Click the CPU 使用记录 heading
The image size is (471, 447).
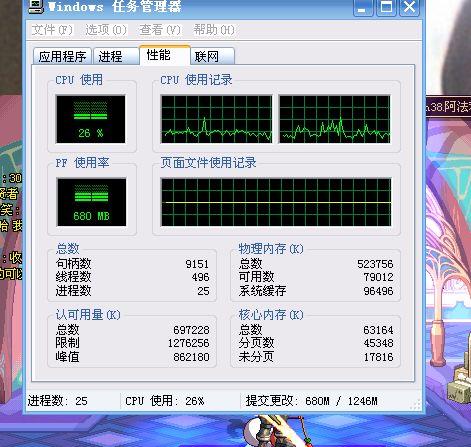(196, 80)
